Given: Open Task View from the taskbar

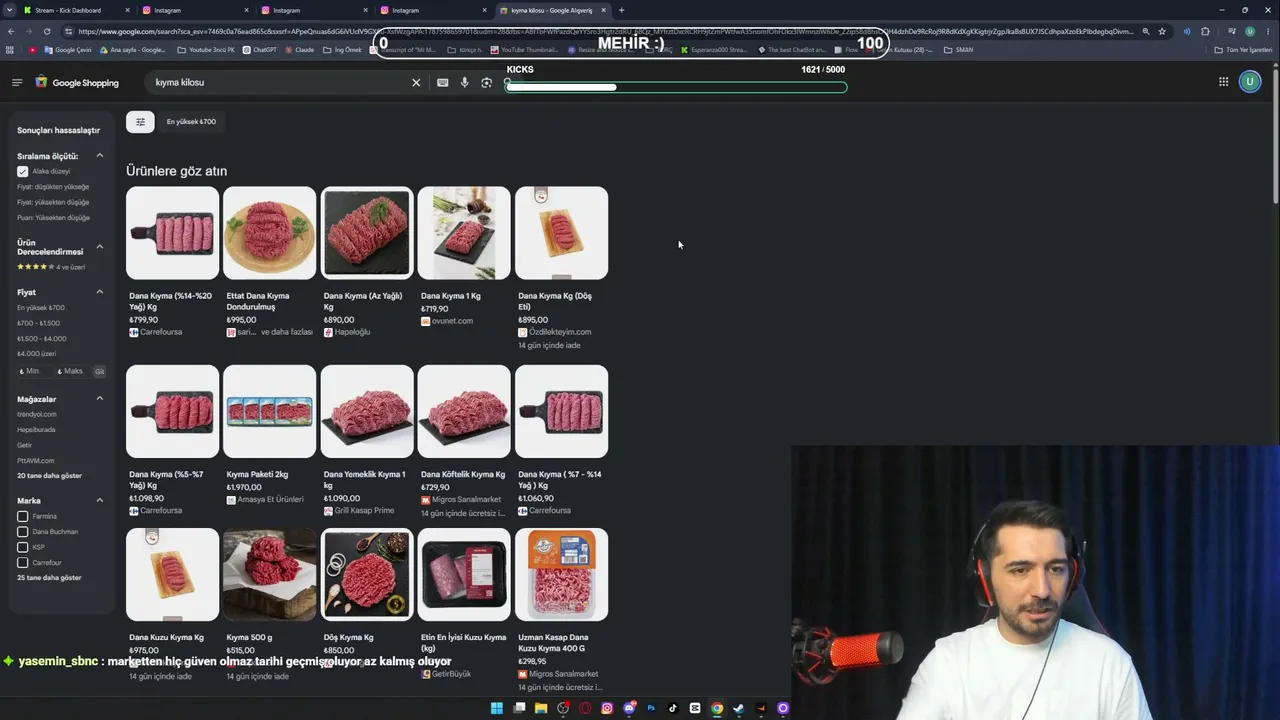Looking at the screenshot, I should point(519,708).
